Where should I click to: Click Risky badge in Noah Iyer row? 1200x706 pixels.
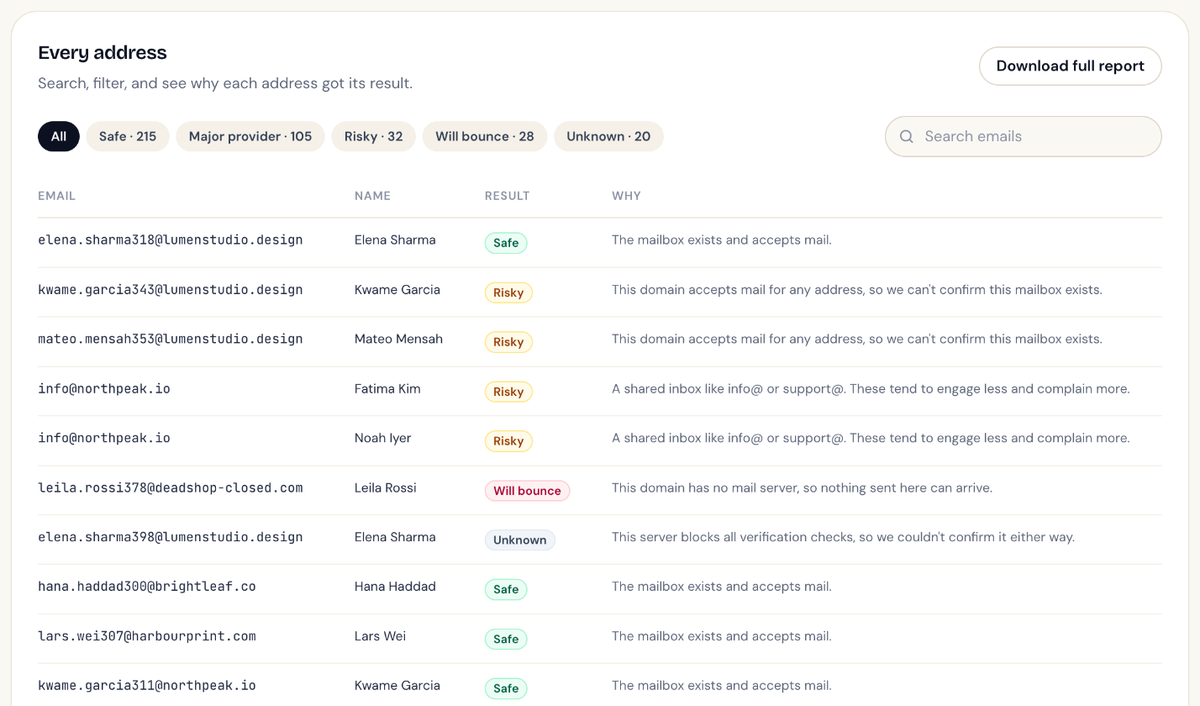pyautogui.click(x=508, y=441)
